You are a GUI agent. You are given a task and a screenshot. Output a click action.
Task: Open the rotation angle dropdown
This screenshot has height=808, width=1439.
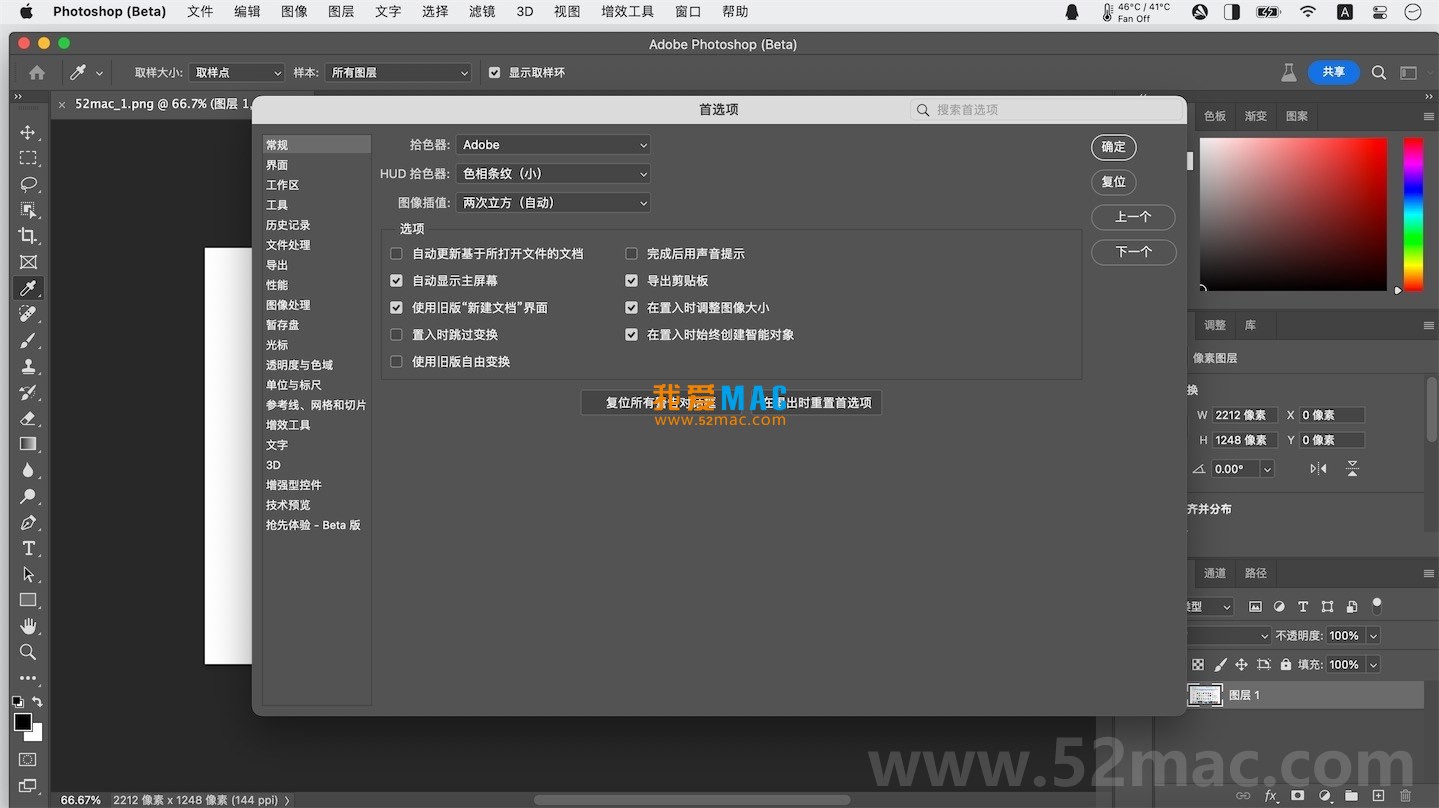pyautogui.click(x=1267, y=469)
